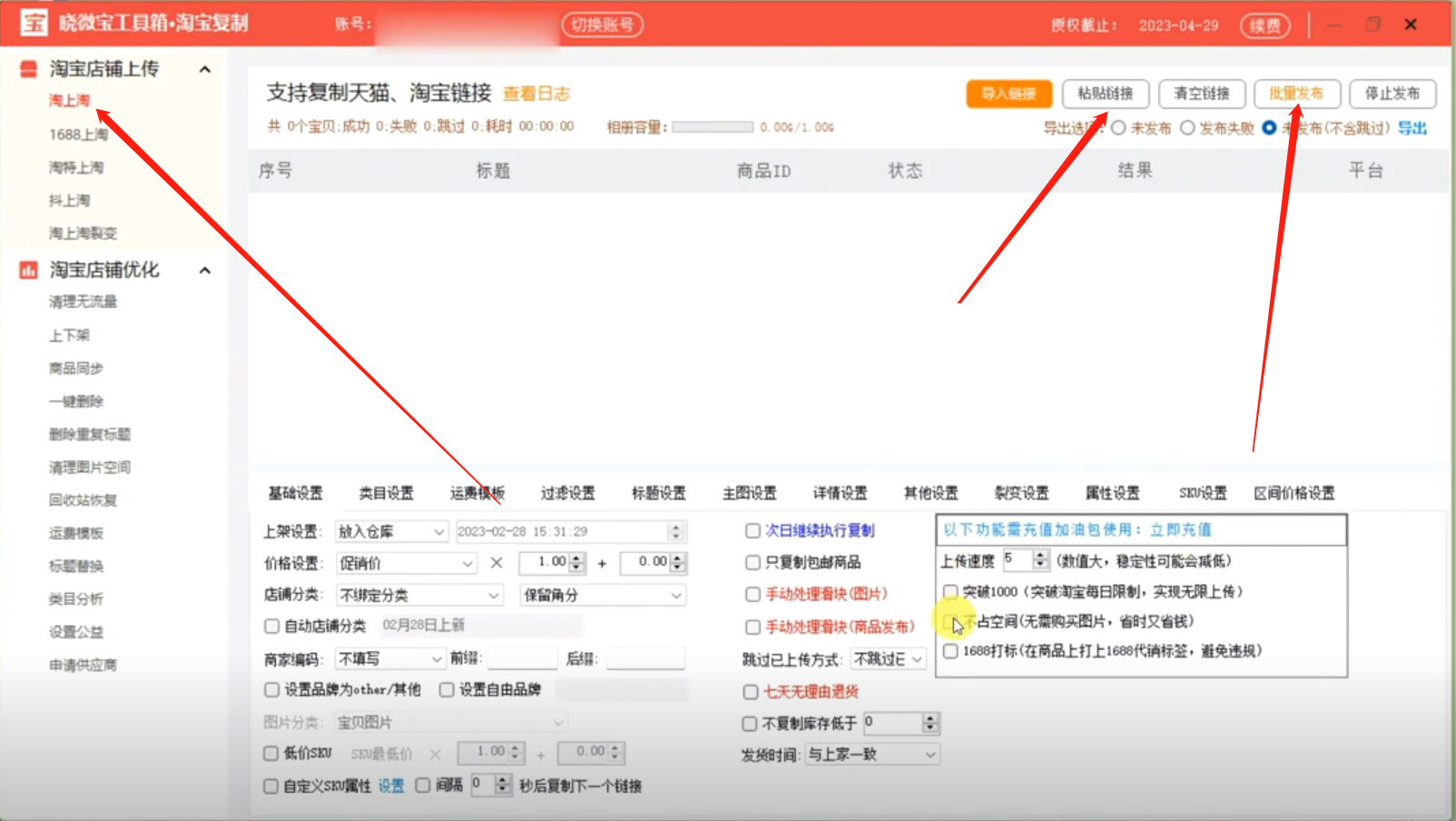Check the 次日继续执行复制 option
This screenshot has width=1456, height=821.
coord(753,530)
